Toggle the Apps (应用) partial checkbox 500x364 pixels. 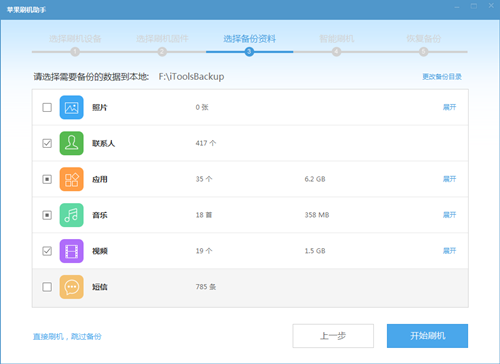(x=47, y=179)
